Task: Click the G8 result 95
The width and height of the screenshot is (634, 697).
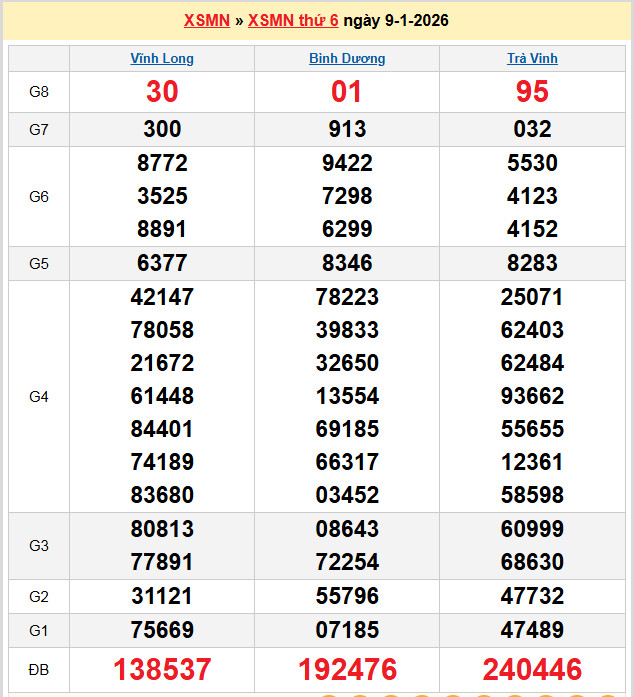Action: tap(532, 92)
